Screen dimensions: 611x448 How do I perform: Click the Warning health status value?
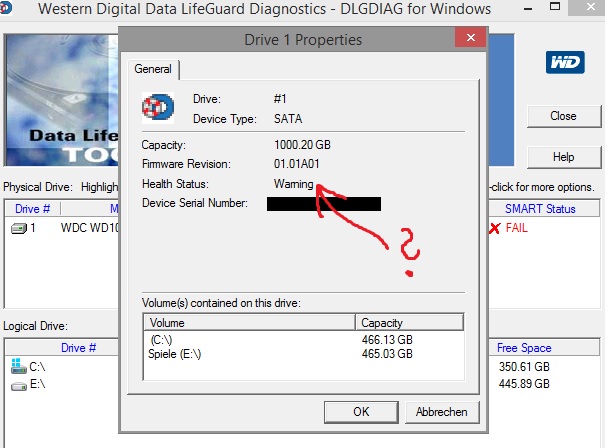pyautogui.click(x=294, y=184)
